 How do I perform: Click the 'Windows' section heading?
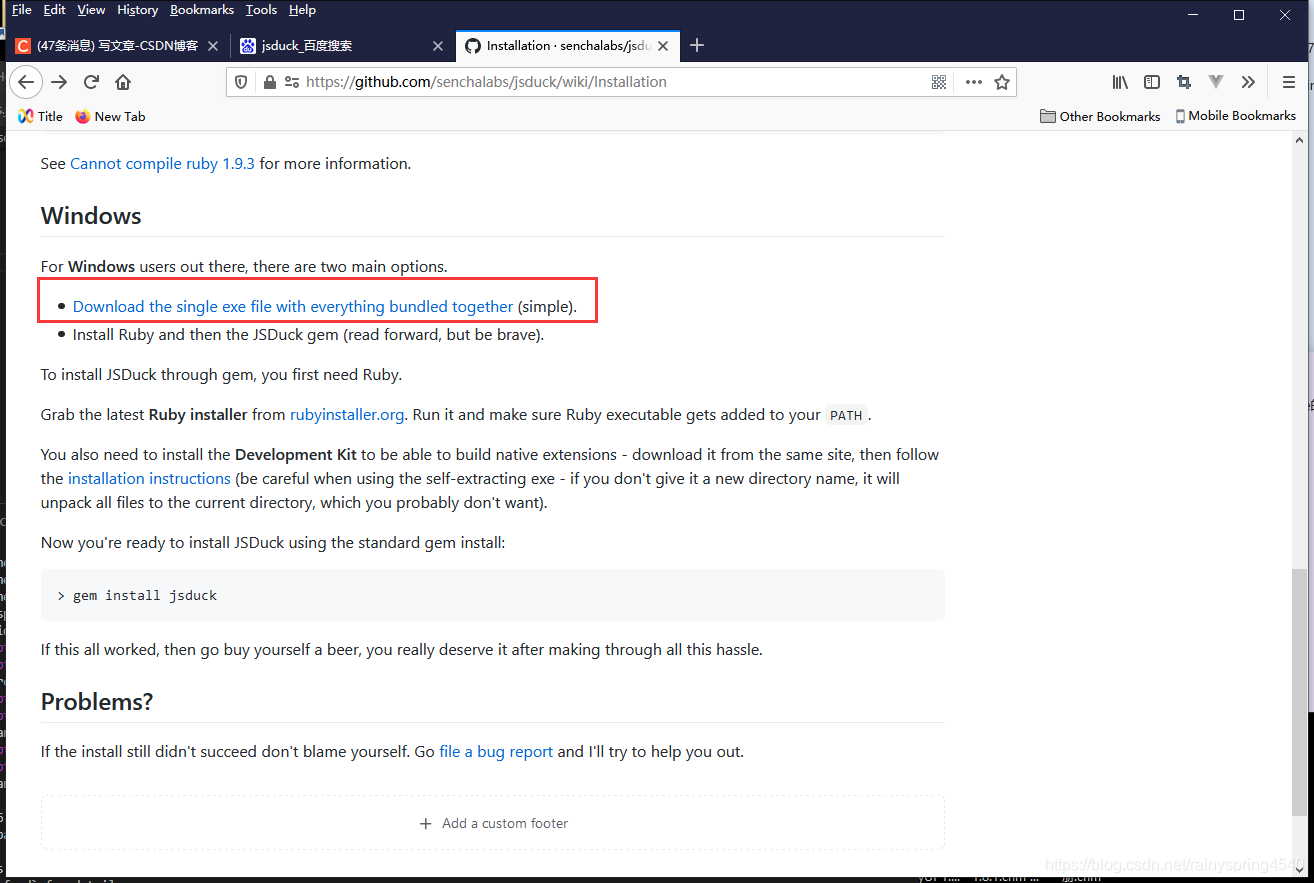click(x=91, y=216)
